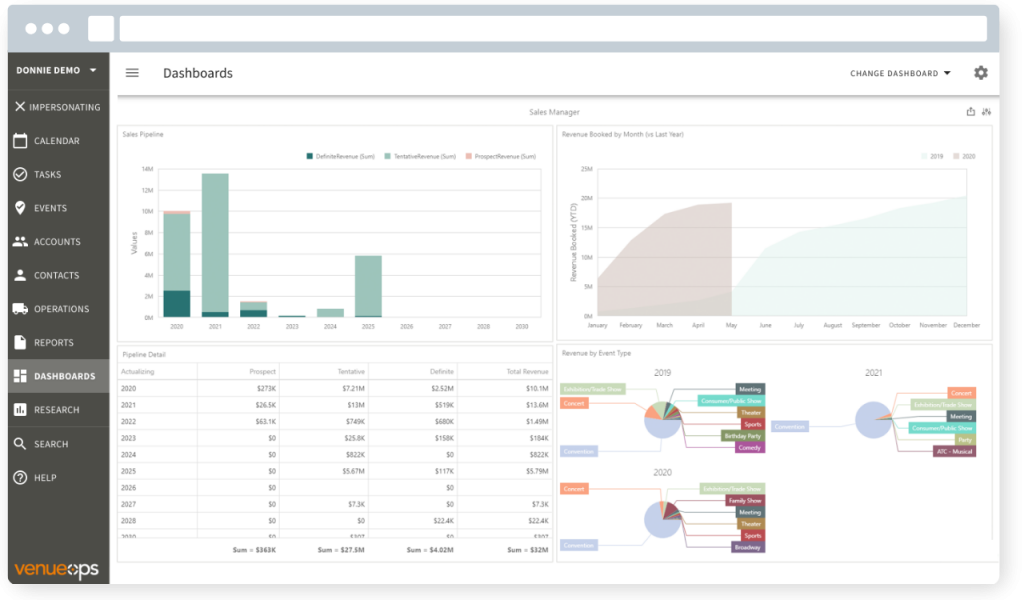
Task: Click the Operations truck icon
Action: pyautogui.click(x=20, y=309)
